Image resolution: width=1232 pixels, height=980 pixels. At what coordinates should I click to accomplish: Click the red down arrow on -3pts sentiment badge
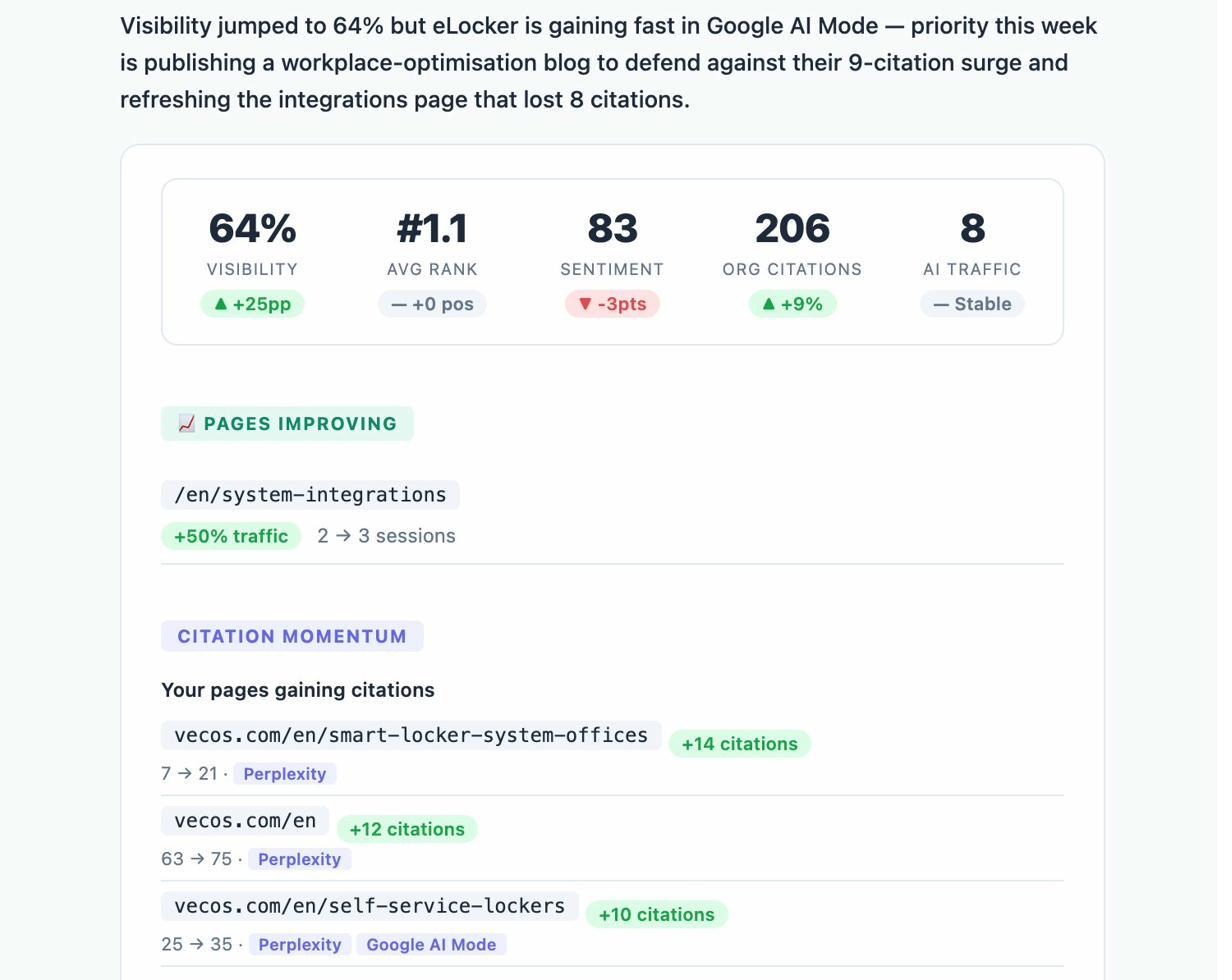tap(585, 304)
